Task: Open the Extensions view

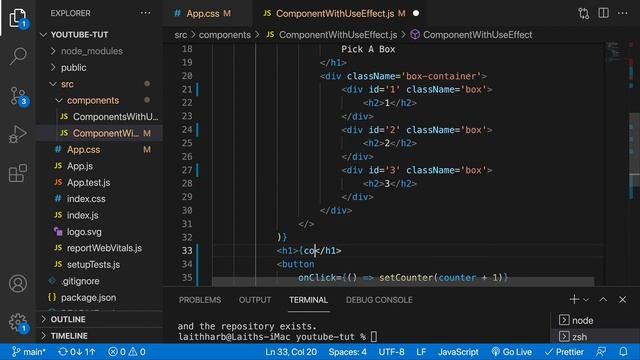Action: pos(18,173)
